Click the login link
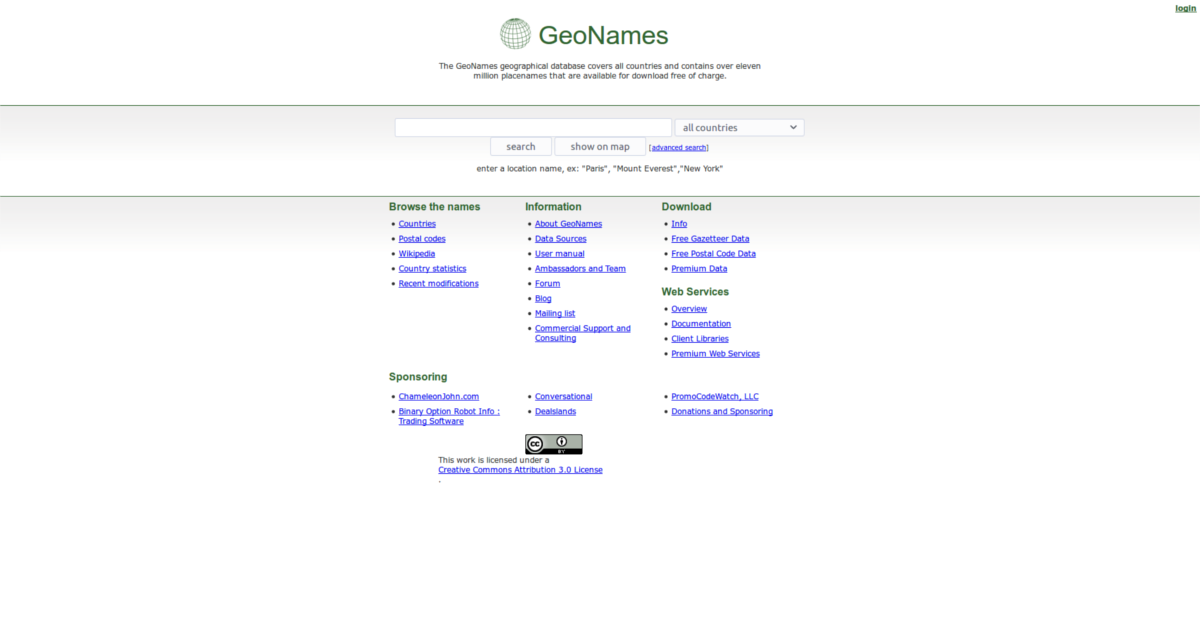1200x618 pixels. (x=1185, y=8)
